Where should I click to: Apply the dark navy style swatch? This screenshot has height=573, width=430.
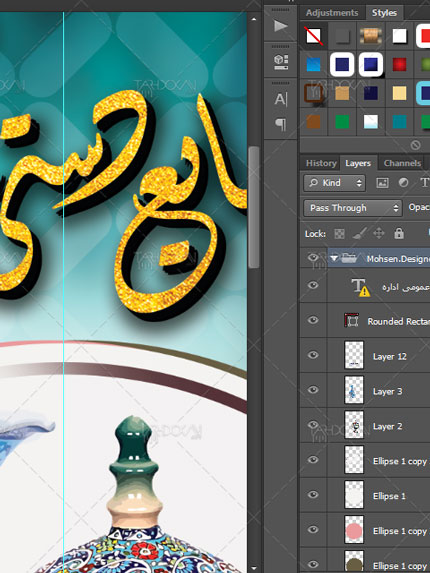(x=371, y=93)
